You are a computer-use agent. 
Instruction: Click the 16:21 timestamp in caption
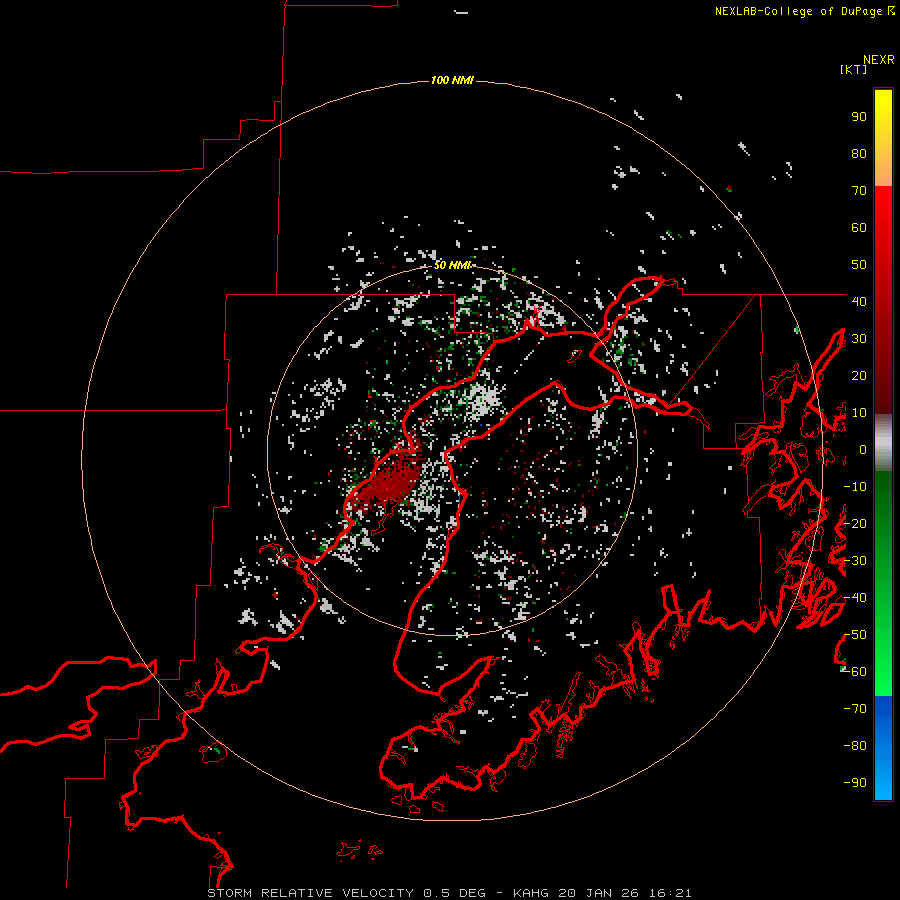[x=670, y=893]
